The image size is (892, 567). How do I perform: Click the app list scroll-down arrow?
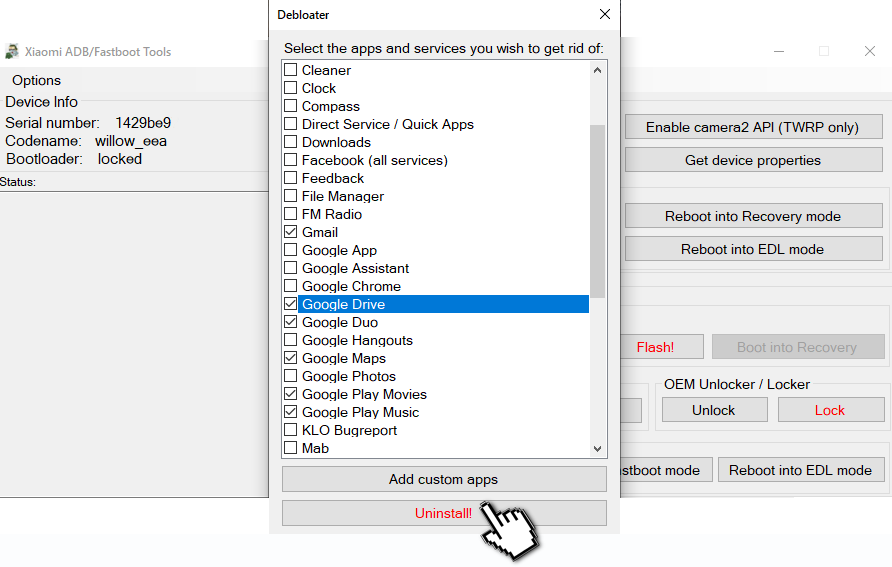click(x=597, y=449)
